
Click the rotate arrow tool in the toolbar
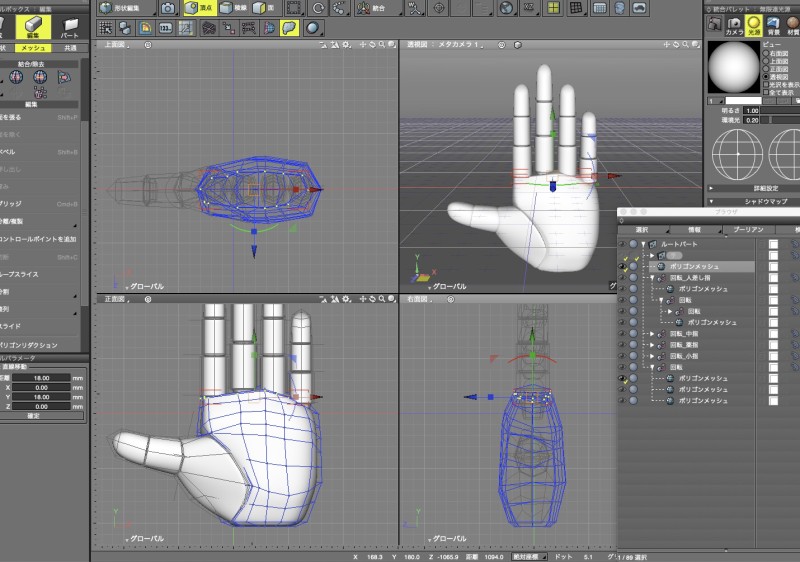[x=318, y=8]
